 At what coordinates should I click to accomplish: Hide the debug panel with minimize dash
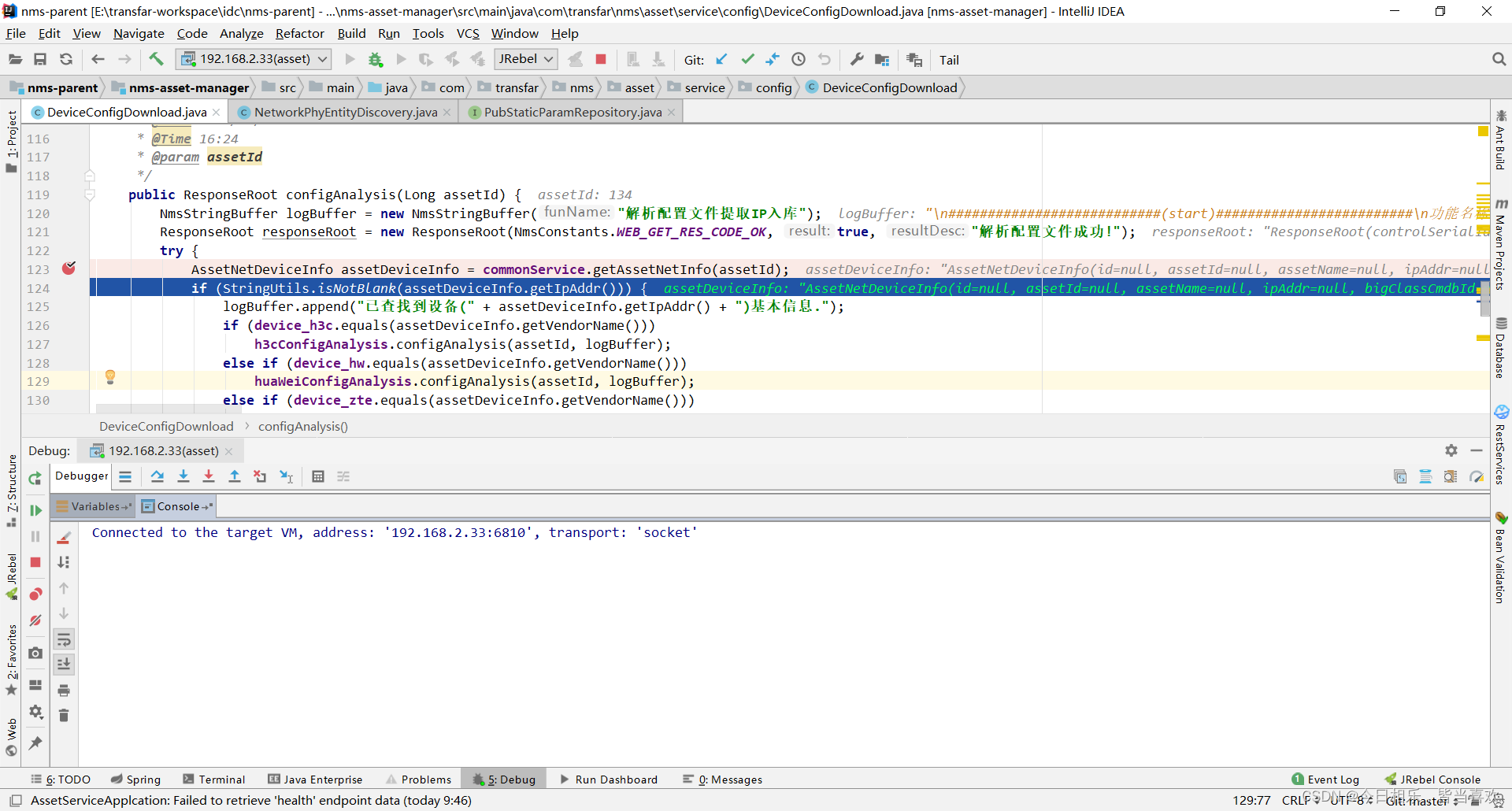(x=1477, y=450)
